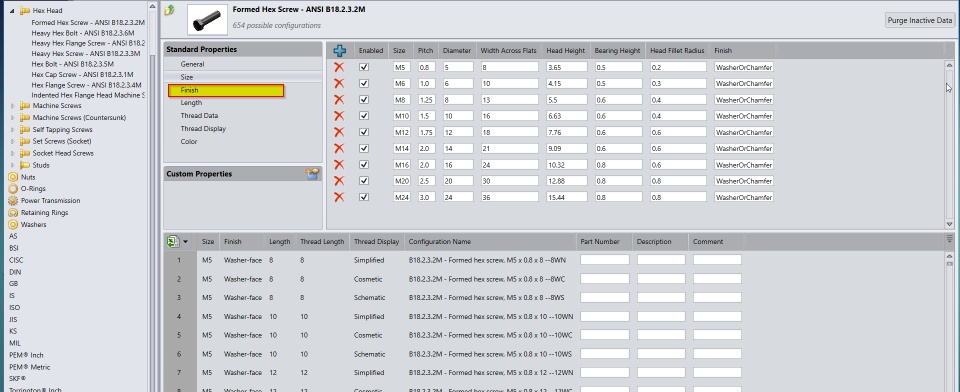Uncheck Enabled for the M20 size
Viewport: 960px width, 392px height.
tap(364, 181)
